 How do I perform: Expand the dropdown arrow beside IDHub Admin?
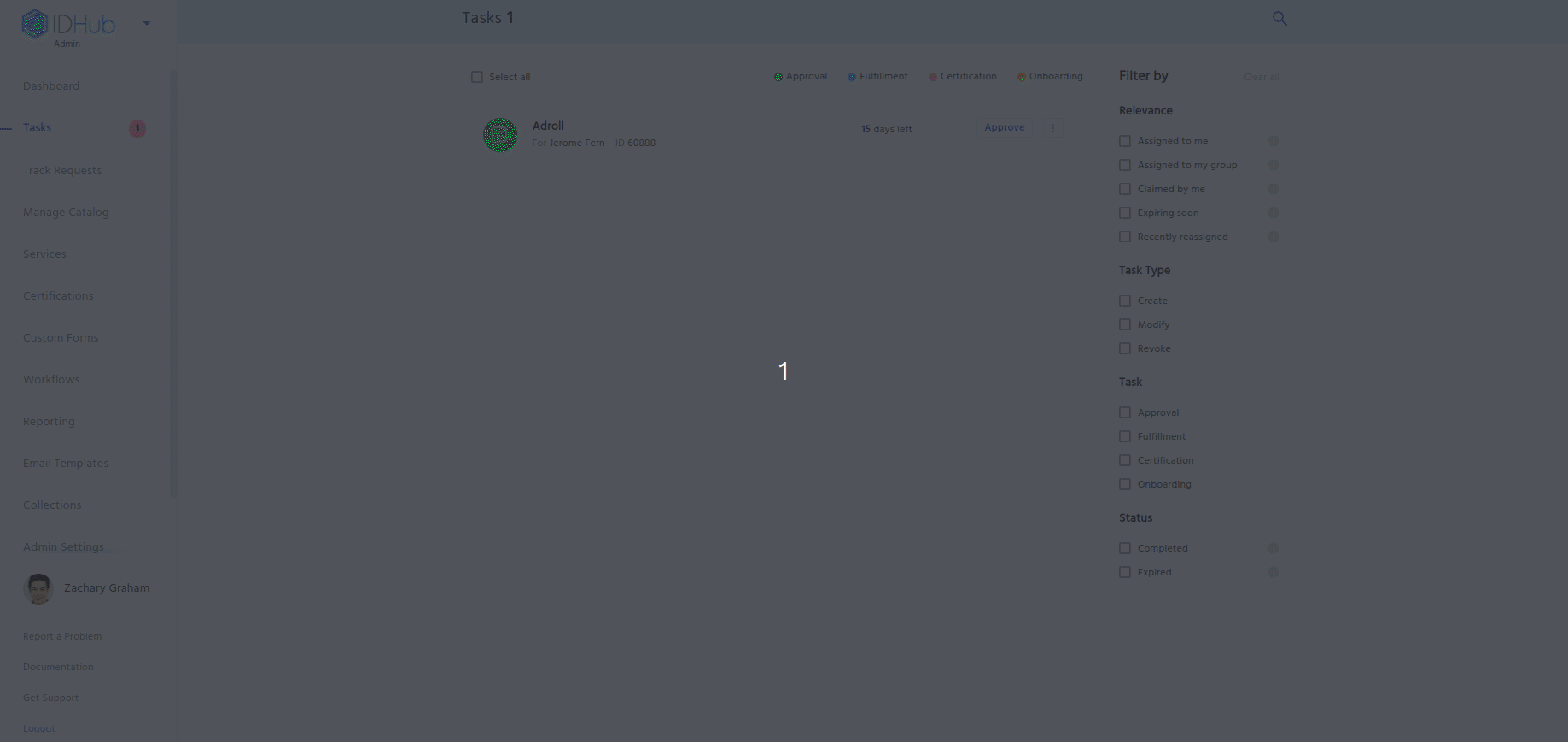point(147,23)
